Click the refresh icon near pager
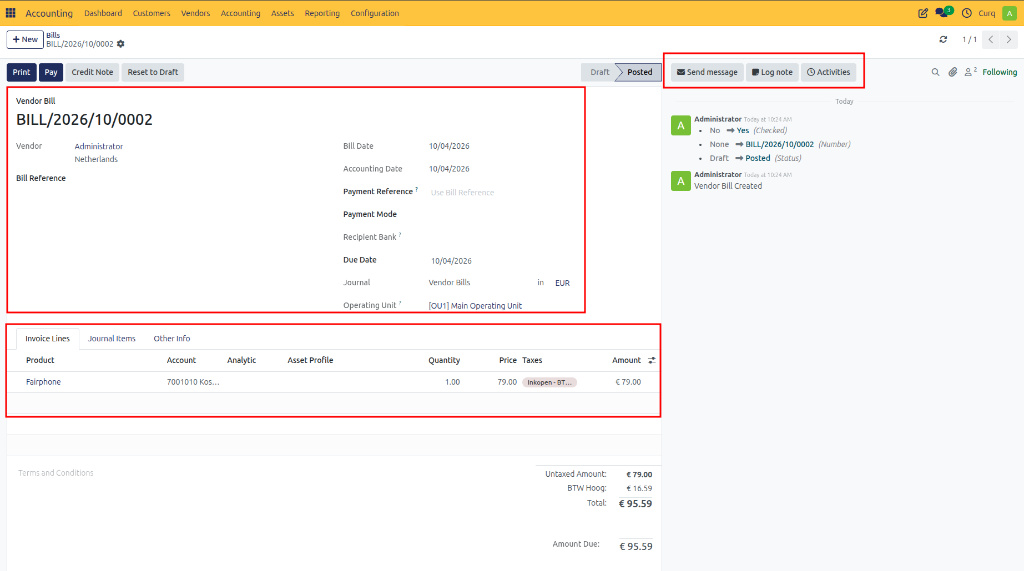This screenshot has height=571, width=1024. pyautogui.click(x=943, y=39)
